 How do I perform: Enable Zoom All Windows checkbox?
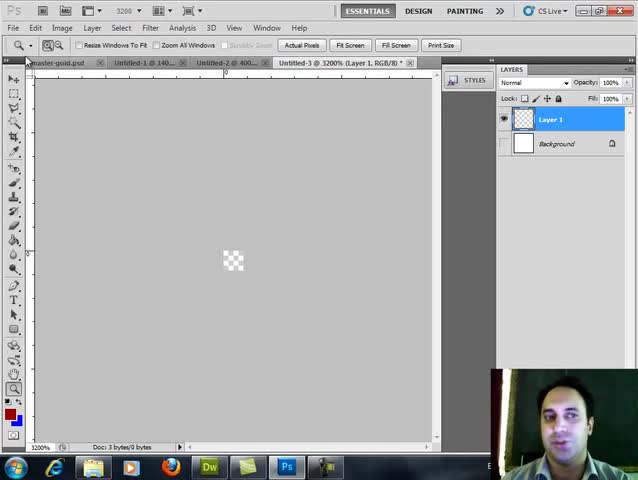click(156, 45)
